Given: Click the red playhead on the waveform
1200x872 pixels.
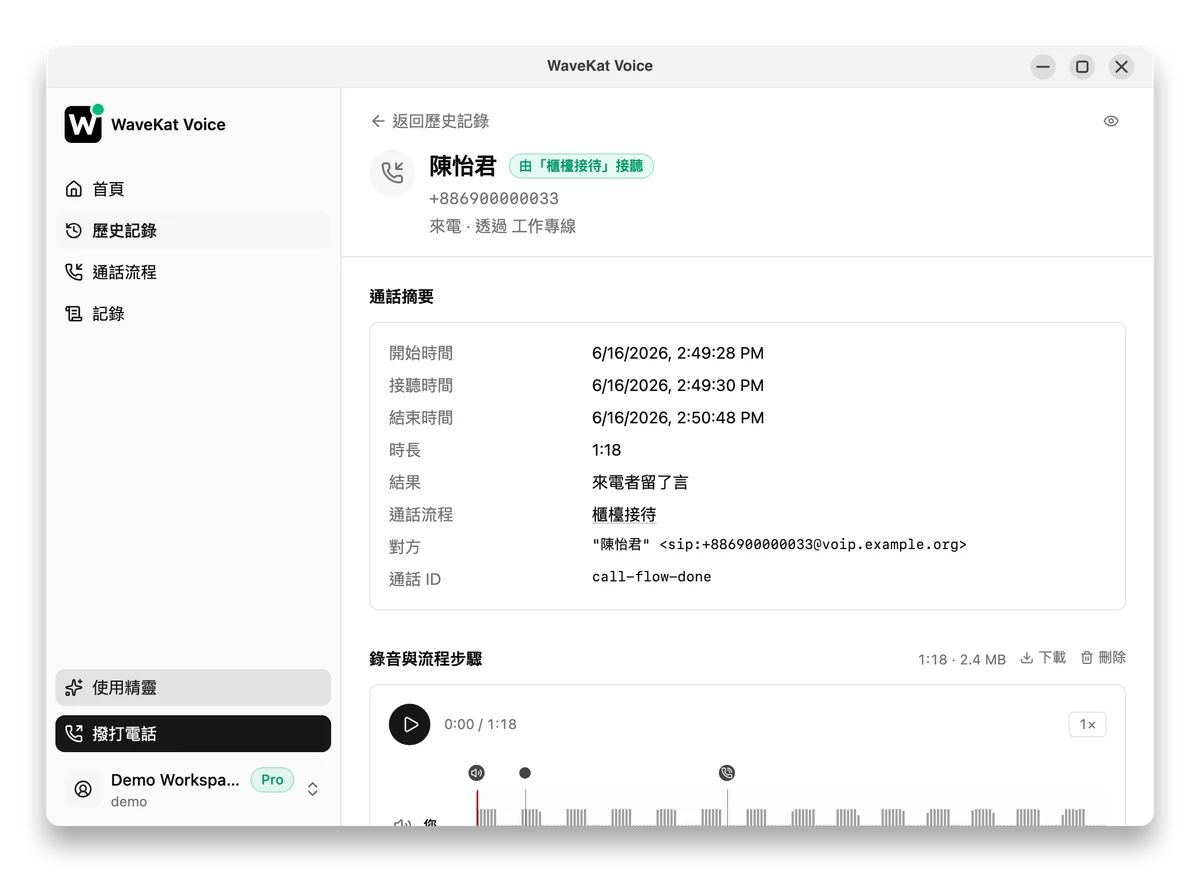Looking at the screenshot, I should click(477, 808).
